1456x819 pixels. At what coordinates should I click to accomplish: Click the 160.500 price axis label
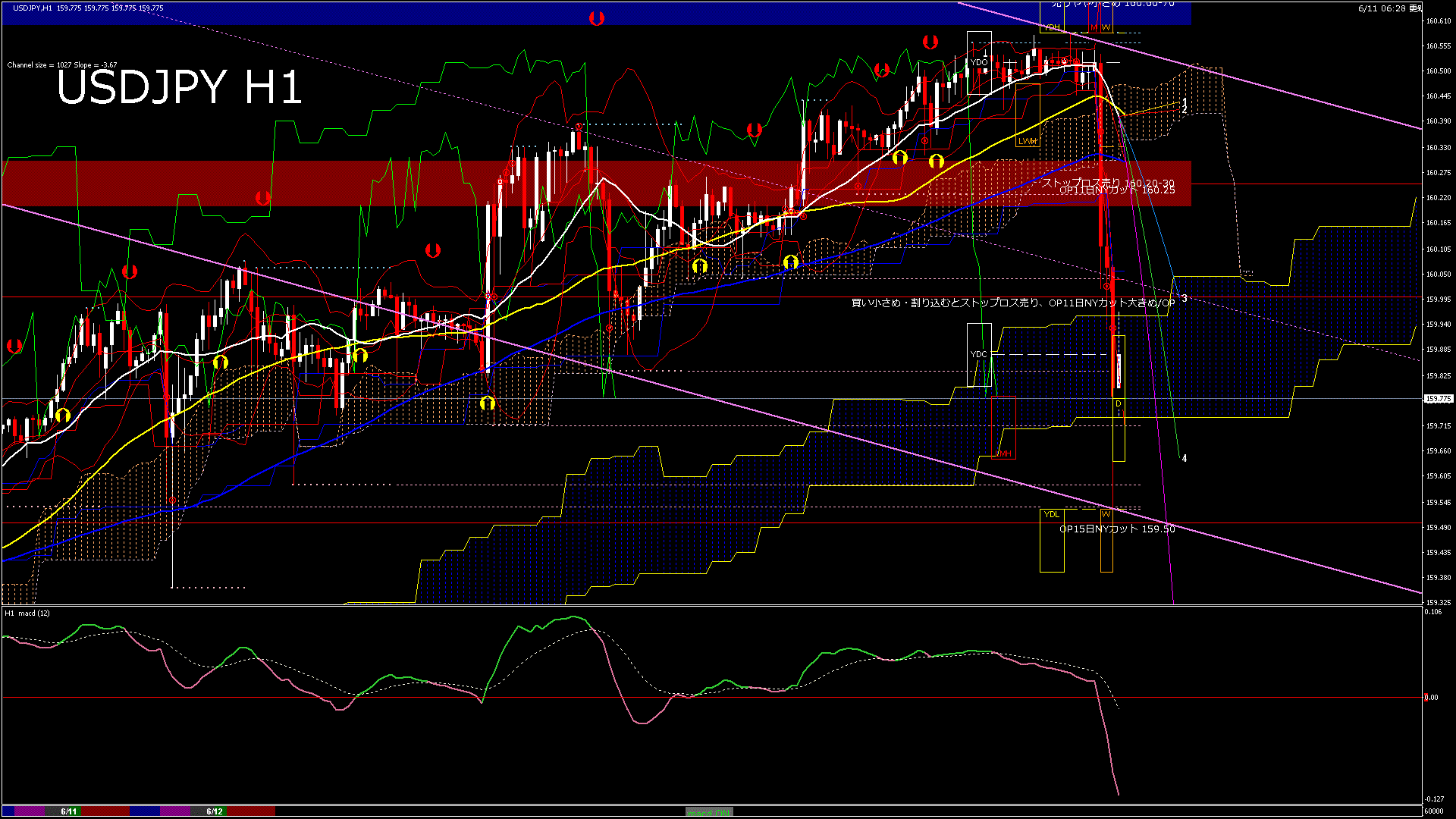1439,71
